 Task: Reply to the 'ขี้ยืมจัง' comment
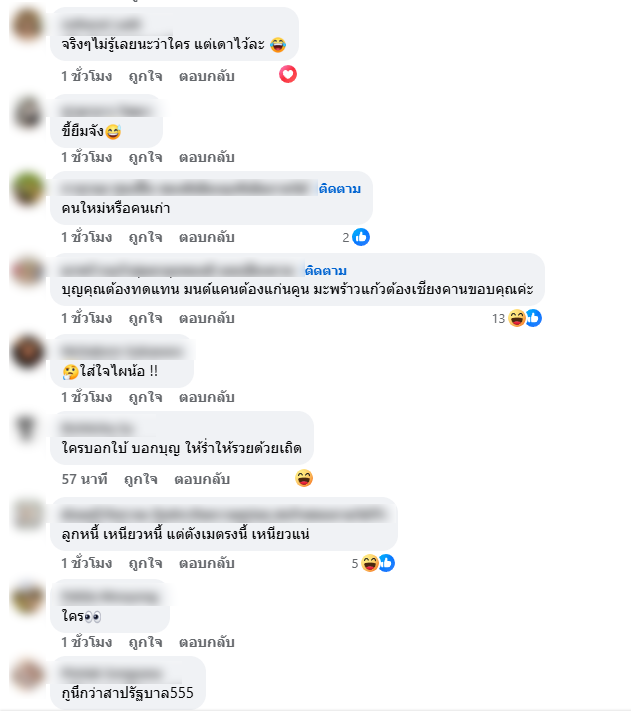point(207,157)
